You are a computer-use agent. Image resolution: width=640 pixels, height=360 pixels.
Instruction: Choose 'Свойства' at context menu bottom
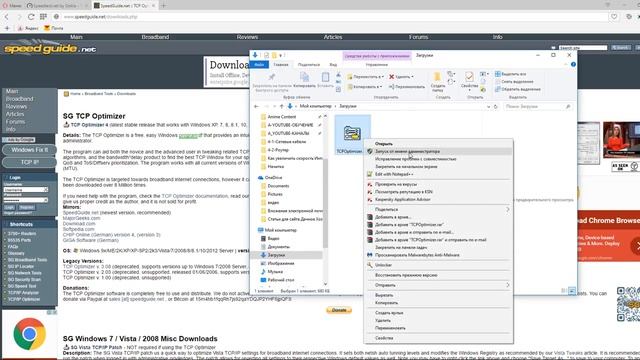(438, 338)
